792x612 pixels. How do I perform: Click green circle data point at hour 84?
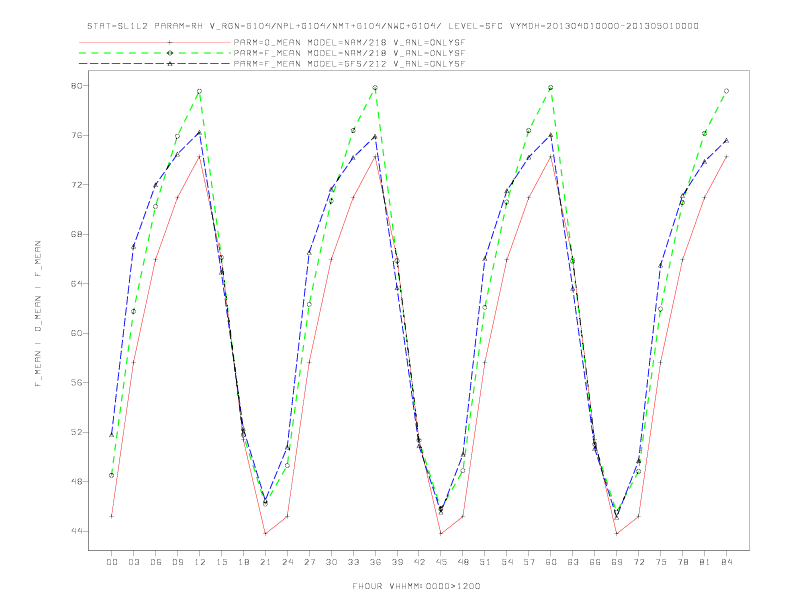click(727, 91)
